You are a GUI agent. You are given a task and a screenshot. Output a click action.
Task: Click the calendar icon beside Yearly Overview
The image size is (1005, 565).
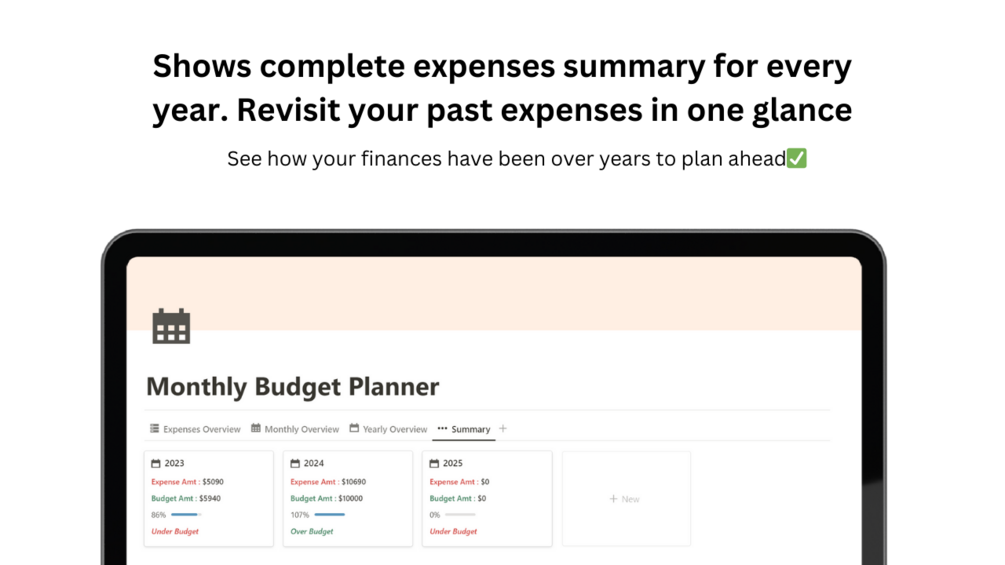[354, 429]
